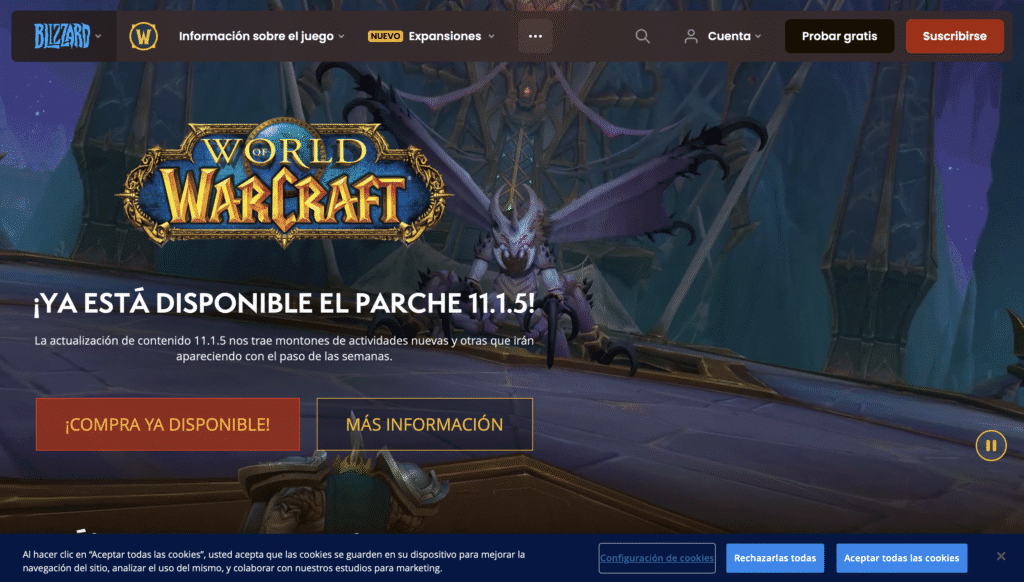The height and width of the screenshot is (582, 1024).
Task: Expand the Blizzard logo chevron
Action: click(x=98, y=36)
